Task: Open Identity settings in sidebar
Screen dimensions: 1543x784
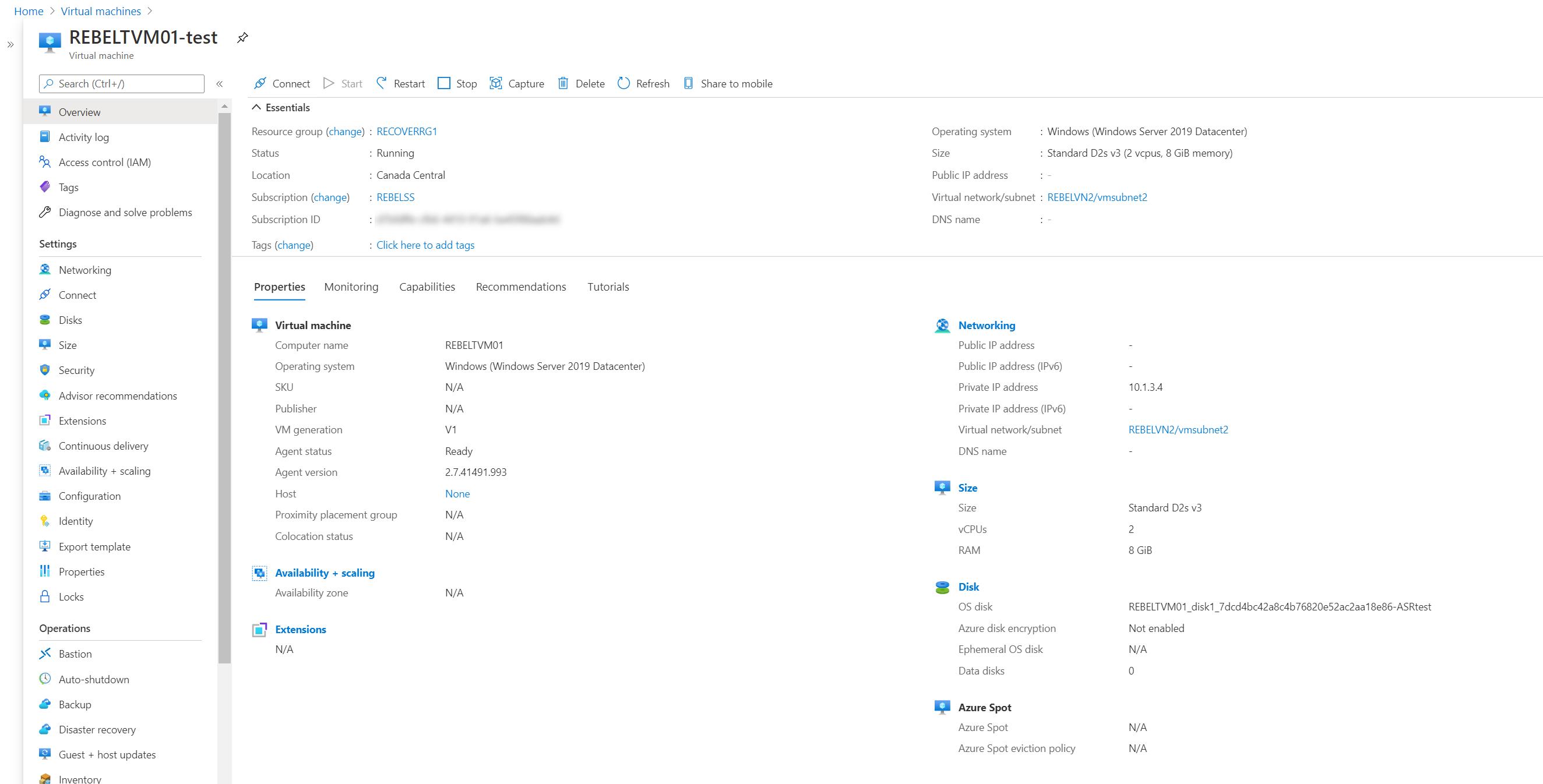Action: pos(76,521)
